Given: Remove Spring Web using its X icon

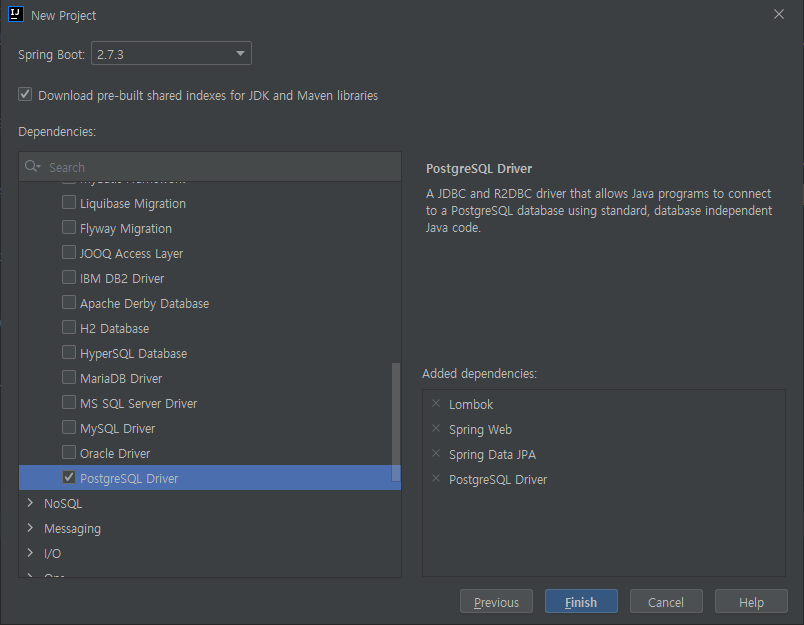Looking at the screenshot, I should click(x=436, y=429).
